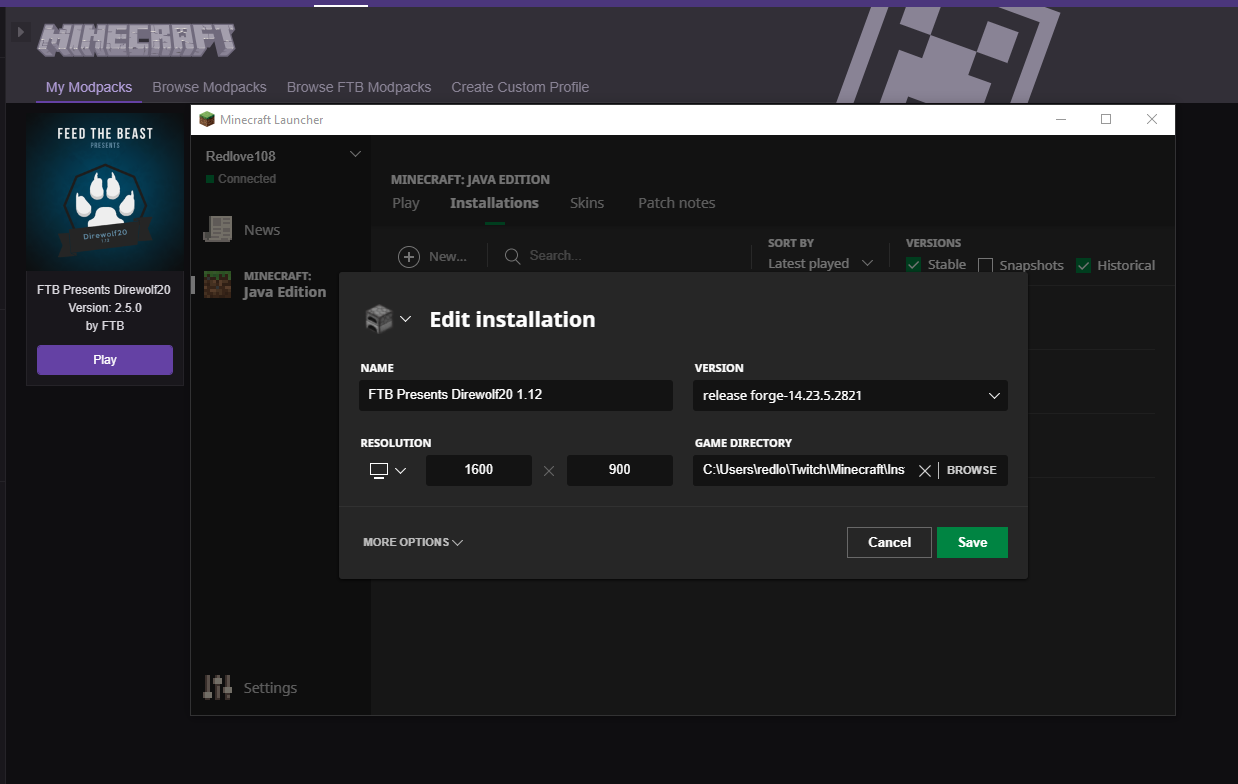Click the FTB Presents Direwolf20 title text
1238x784 pixels.
coord(105,290)
